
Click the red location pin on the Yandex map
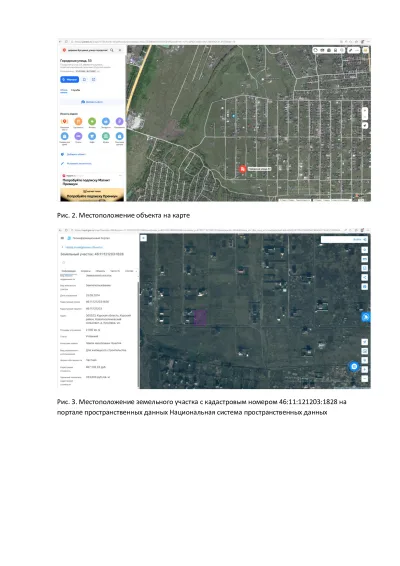pyautogui.click(x=243, y=169)
